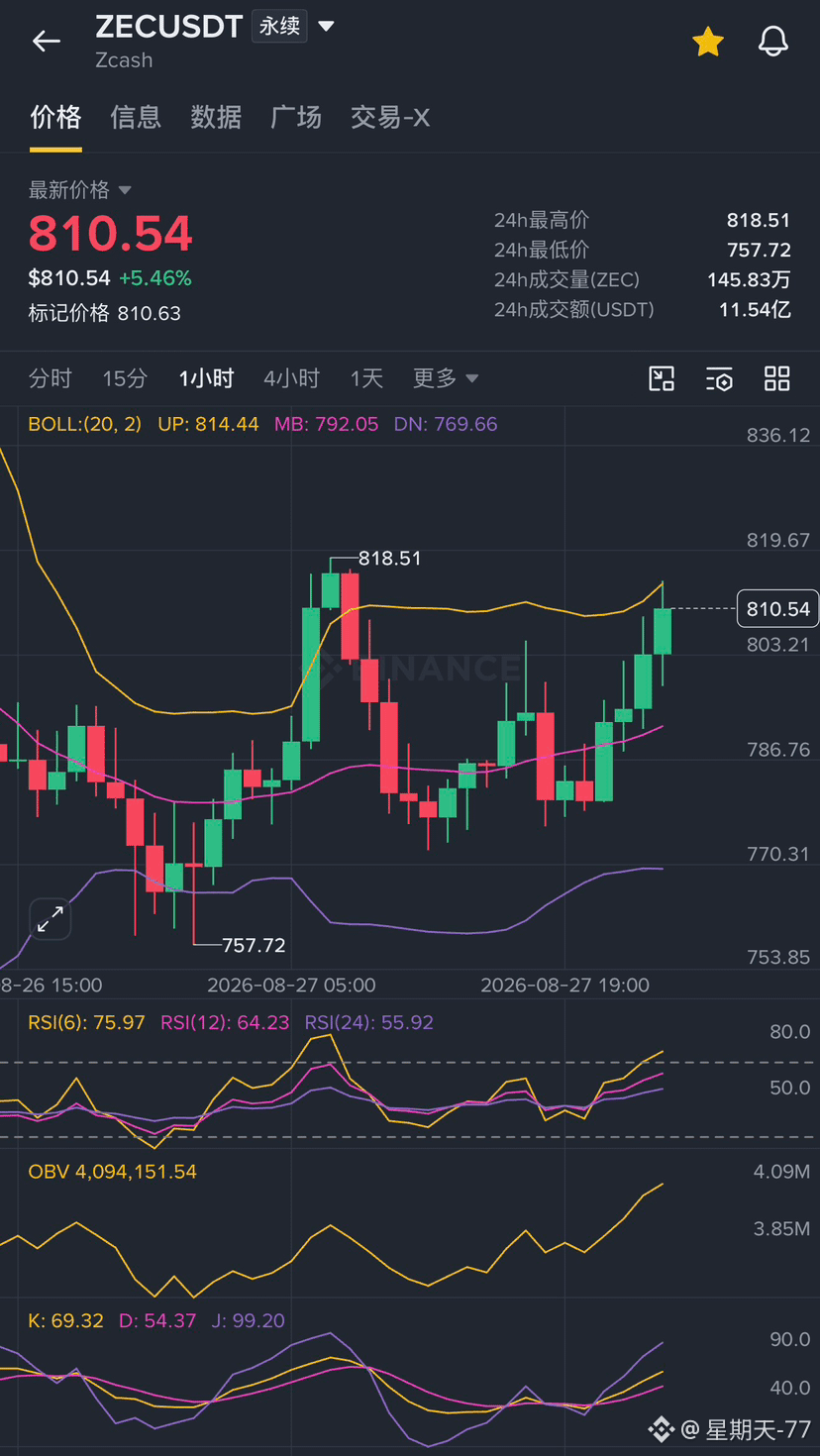Tap the 永续 perpetual contract badge
This screenshot has height=1456, width=820.
(x=279, y=26)
